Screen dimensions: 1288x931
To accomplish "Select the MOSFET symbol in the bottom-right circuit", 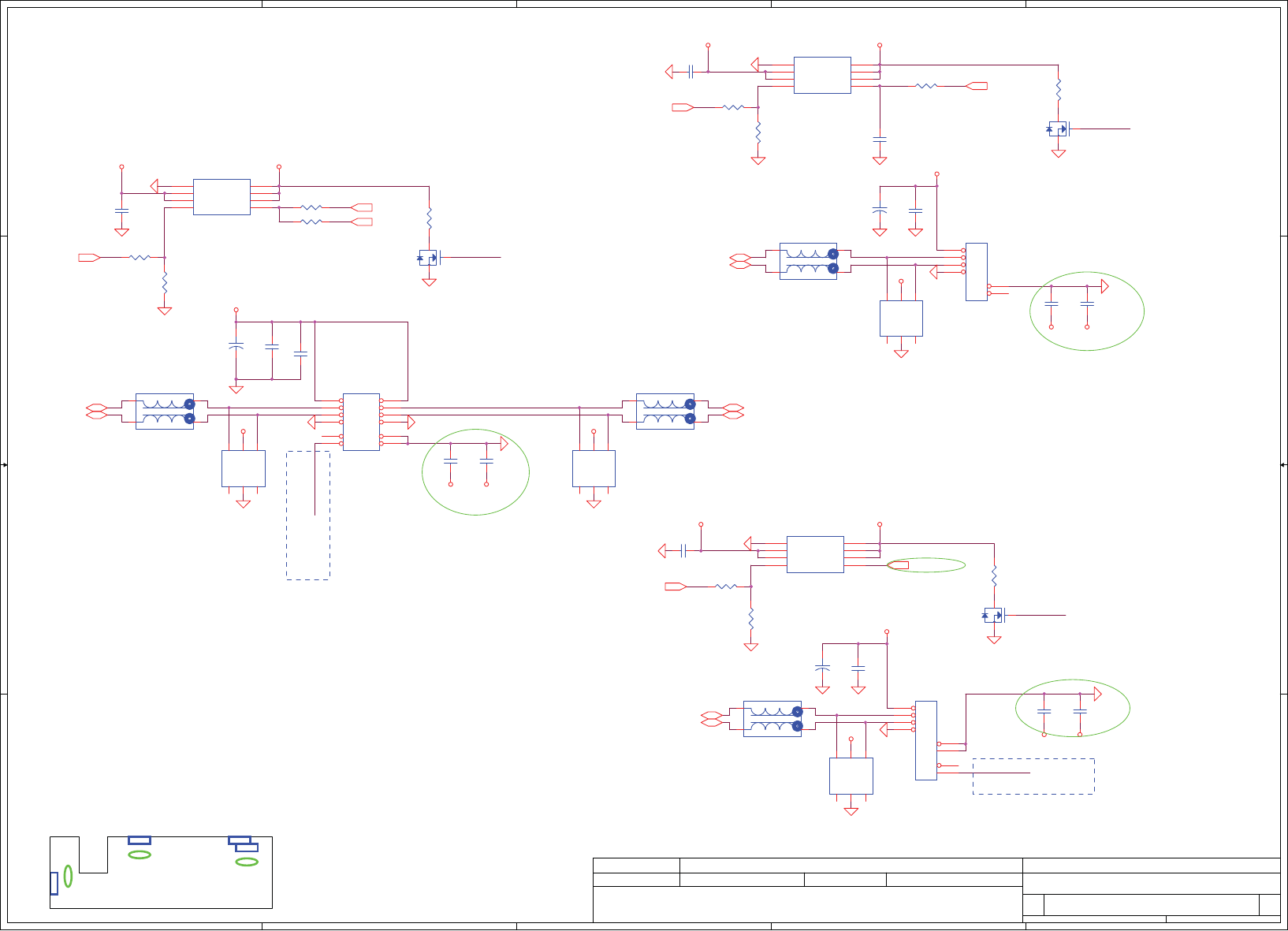I will [993, 616].
